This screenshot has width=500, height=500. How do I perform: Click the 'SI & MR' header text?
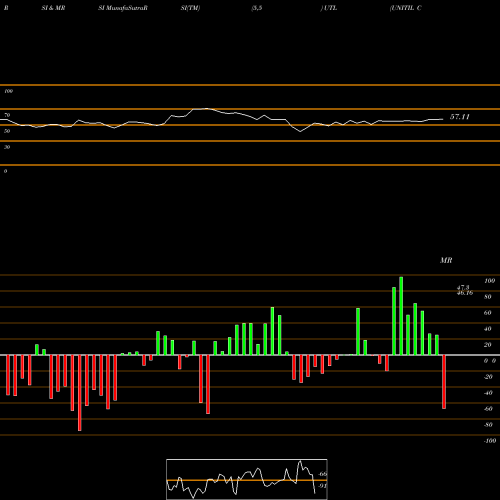pos(53,8)
